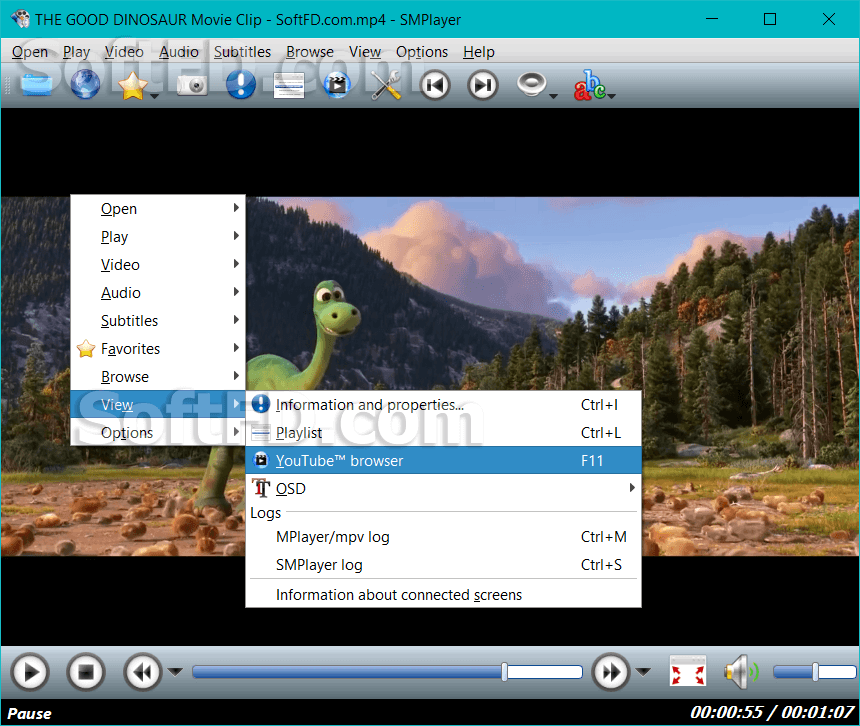The height and width of the screenshot is (726, 860).
Task: Choose Playlist in the View submenu
Action: 443,433
